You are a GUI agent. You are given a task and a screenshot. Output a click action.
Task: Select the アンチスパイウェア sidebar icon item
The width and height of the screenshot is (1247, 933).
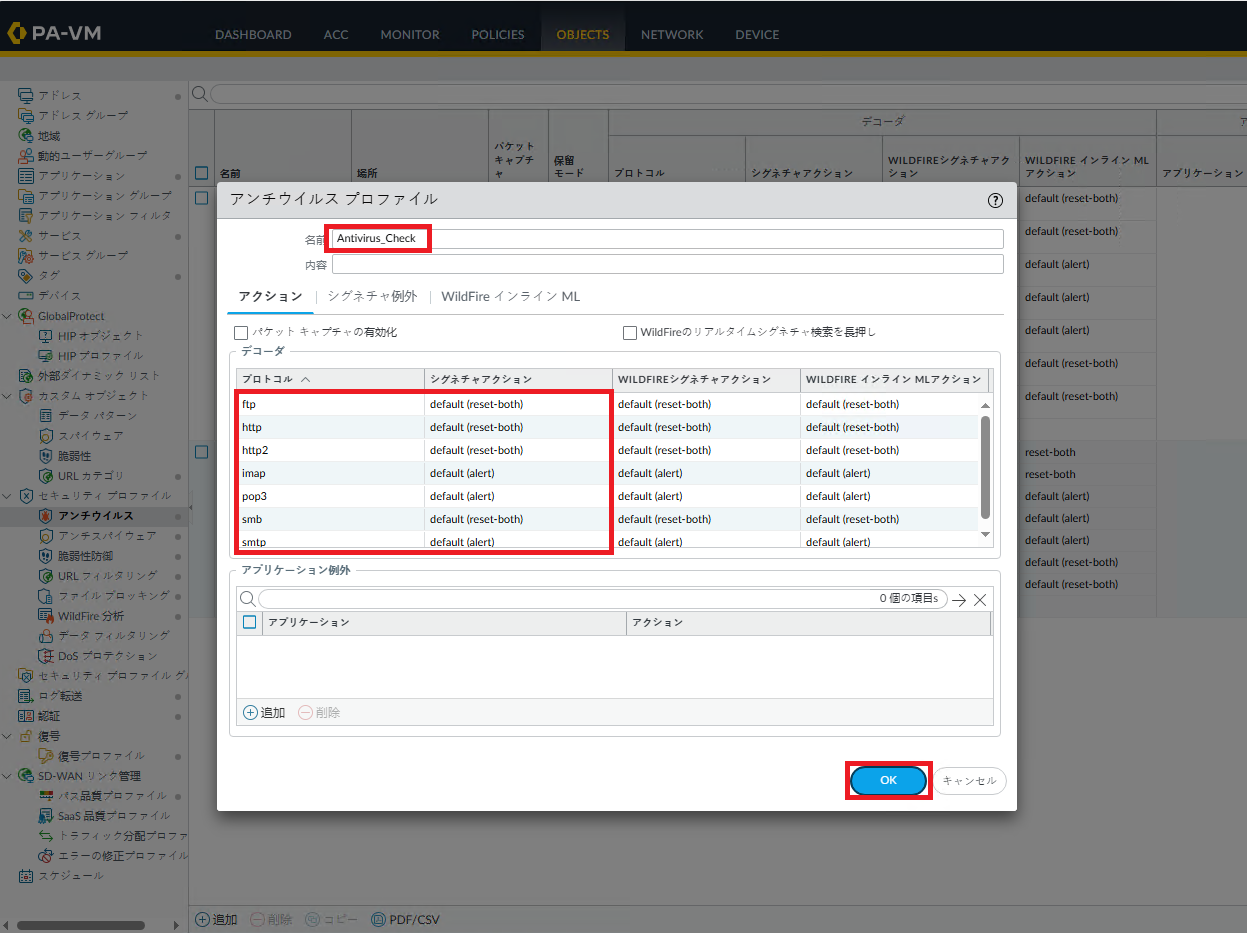point(46,536)
